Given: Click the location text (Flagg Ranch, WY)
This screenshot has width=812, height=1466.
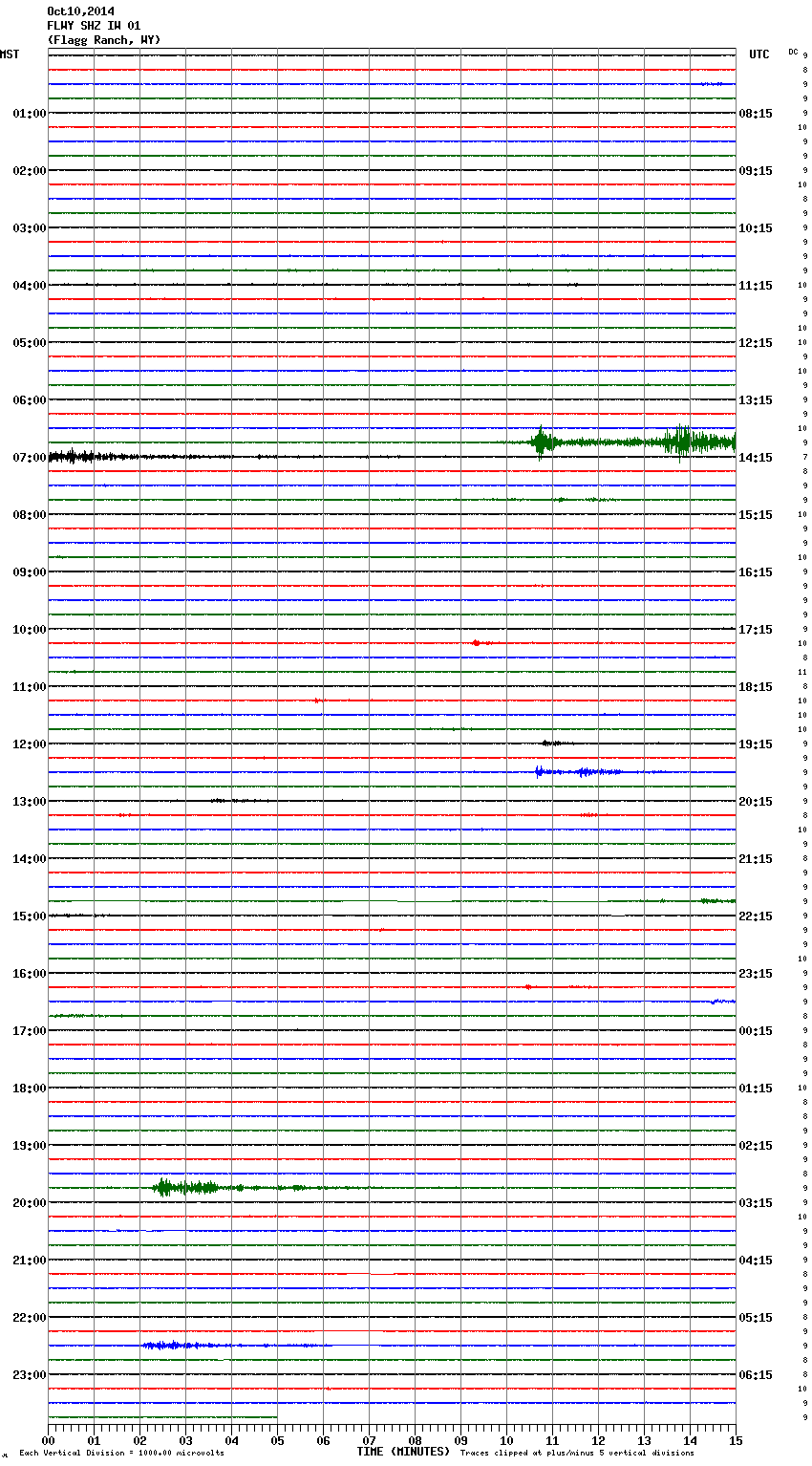Looking at the screenshot, I should pyautogui.click(x=104, y=40).
